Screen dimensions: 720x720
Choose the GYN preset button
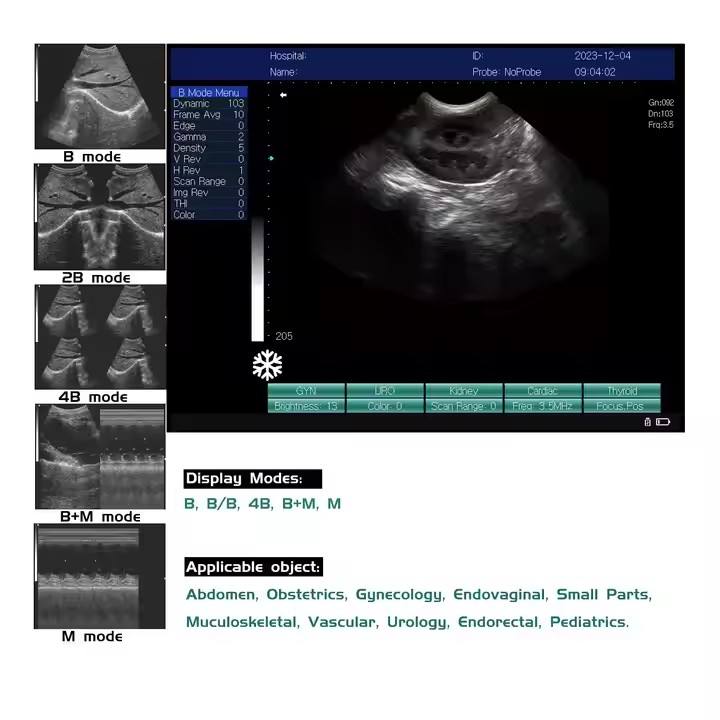point(306,391)
